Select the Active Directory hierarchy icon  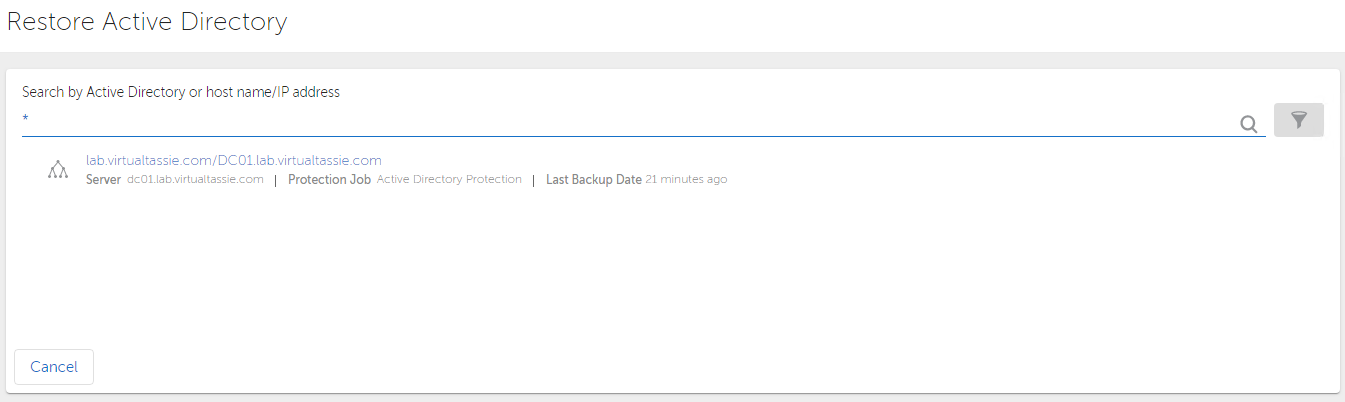(x=58, y=170)
